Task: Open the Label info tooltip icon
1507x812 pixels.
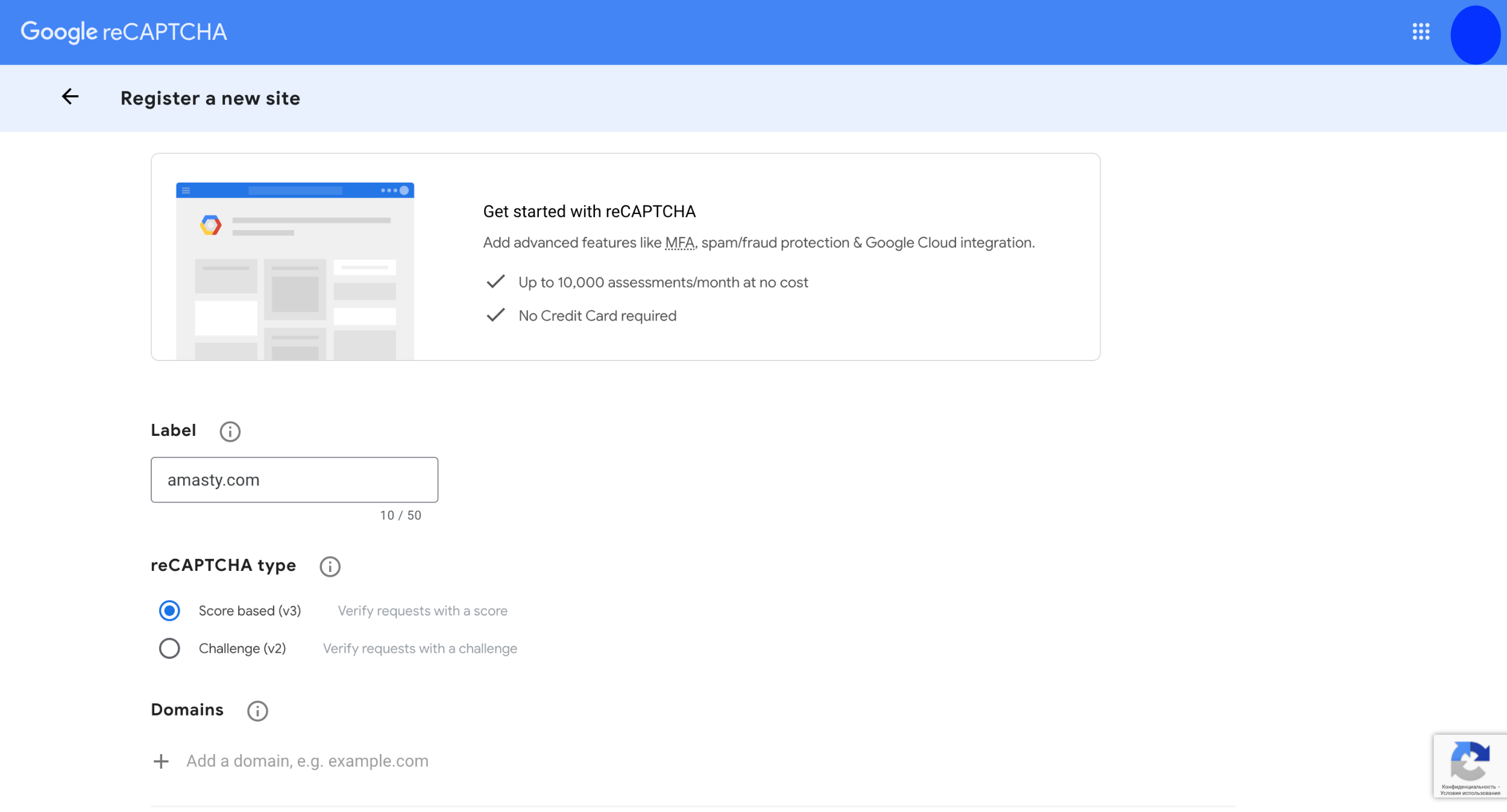Action: tap(230, 431)
